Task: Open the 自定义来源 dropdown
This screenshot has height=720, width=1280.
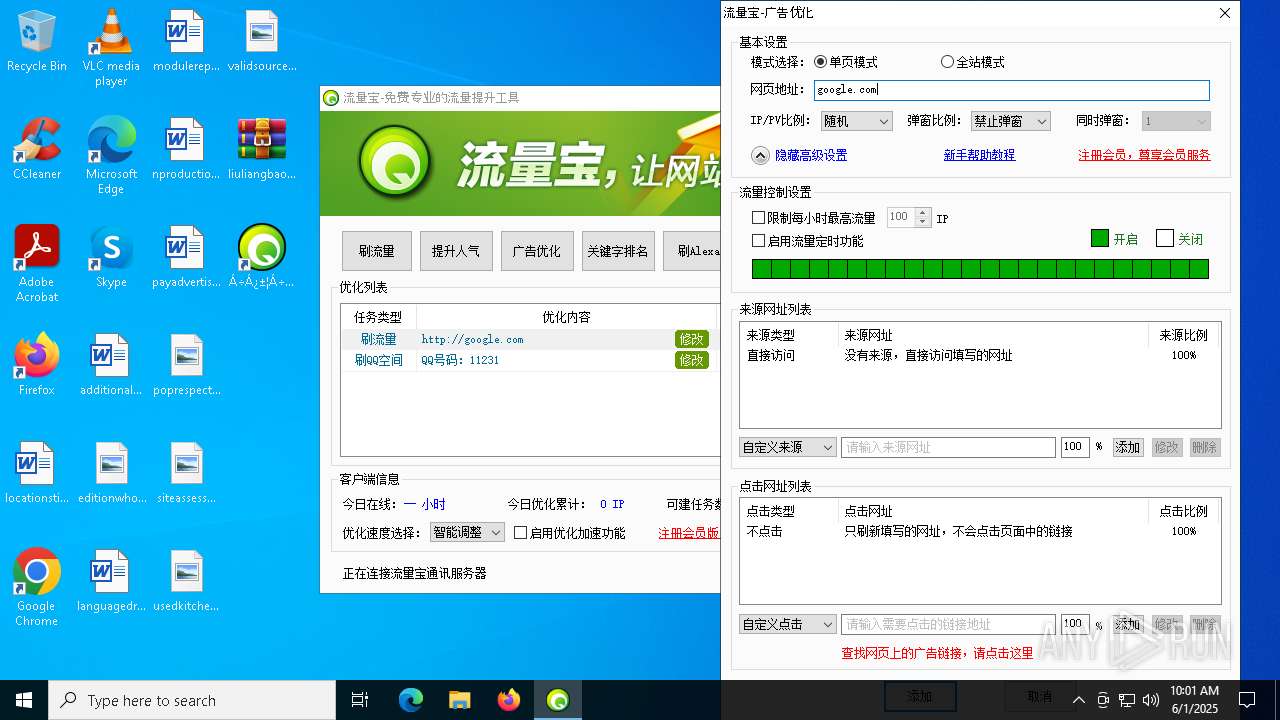Action: click(788, 447)
